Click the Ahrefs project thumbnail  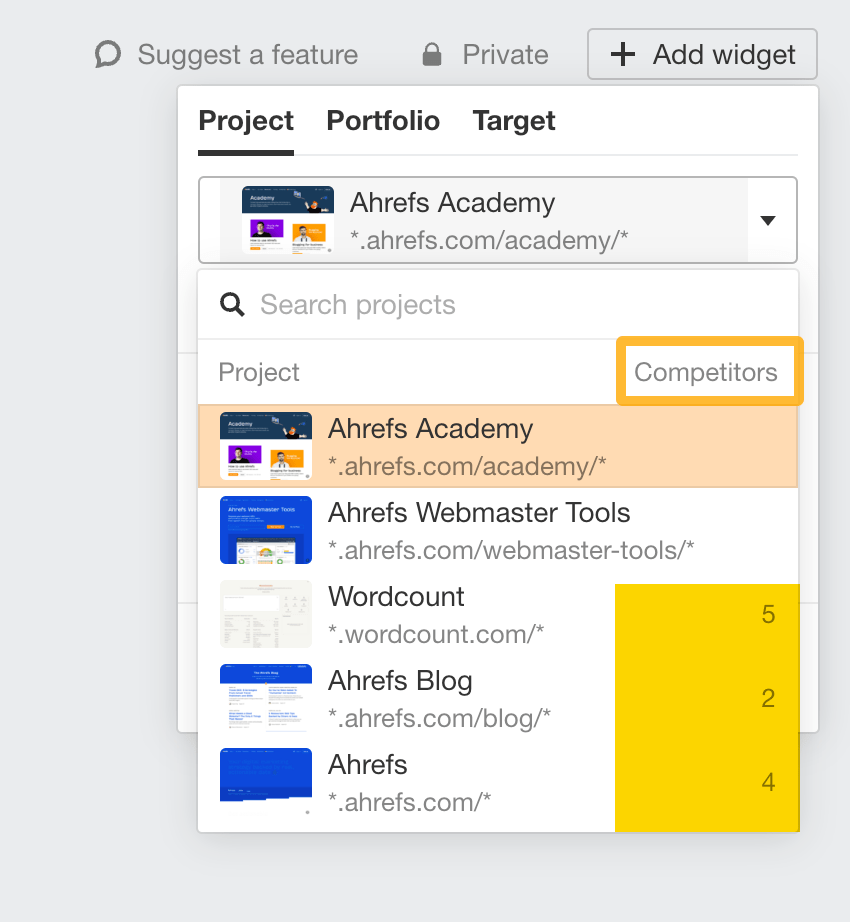coord(266,781)
